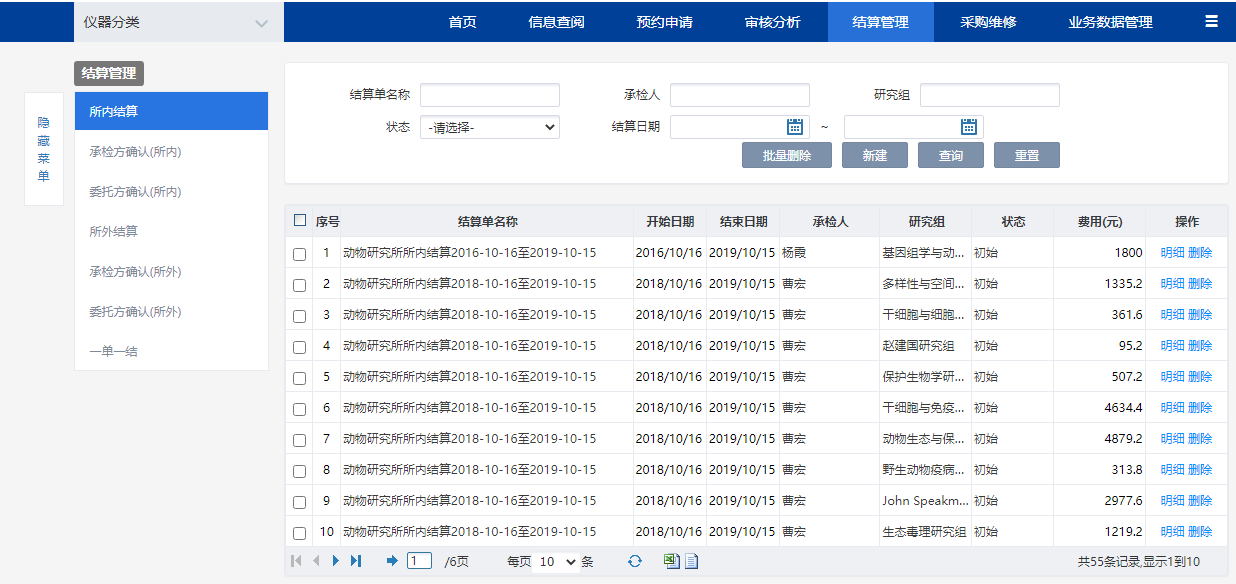Screen dimensions: 1236x584
Task: Refresh the settlement table
Action: click(x=634, y=561)
